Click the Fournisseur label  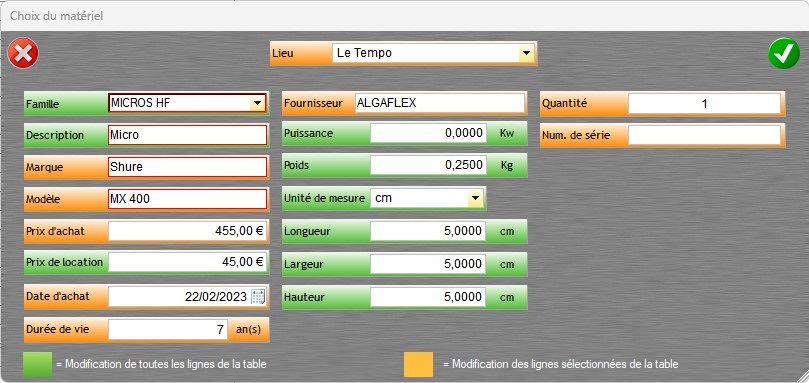(x=313, y=103)
